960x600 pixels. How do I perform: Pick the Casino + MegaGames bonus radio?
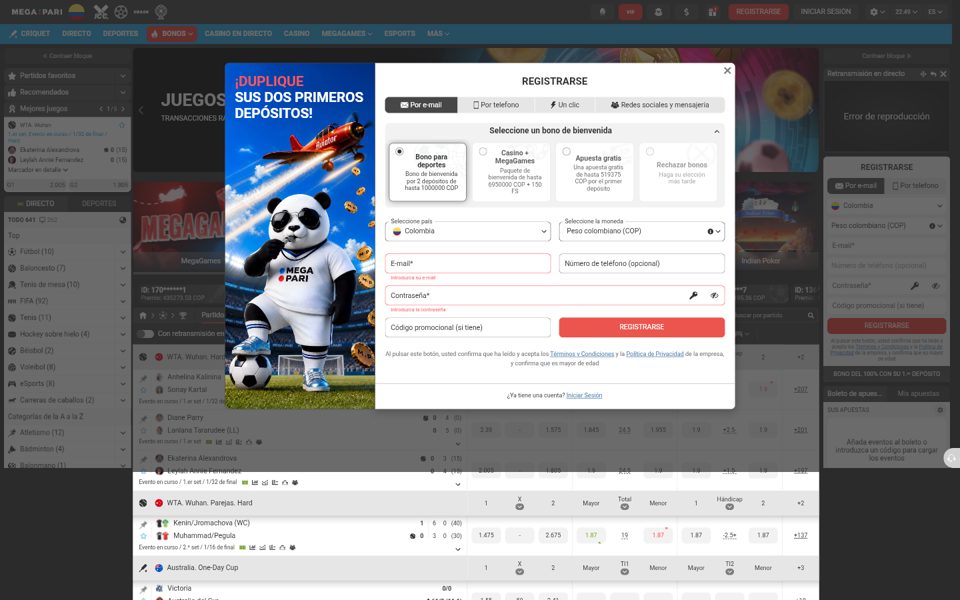pyautogui.click(x=483, y=151)
